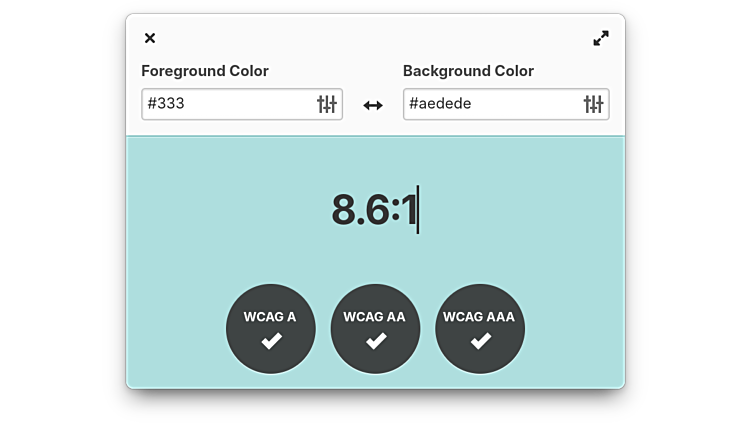Click the Foreground Color label
The image size is (752, 423).
point(205,71)
